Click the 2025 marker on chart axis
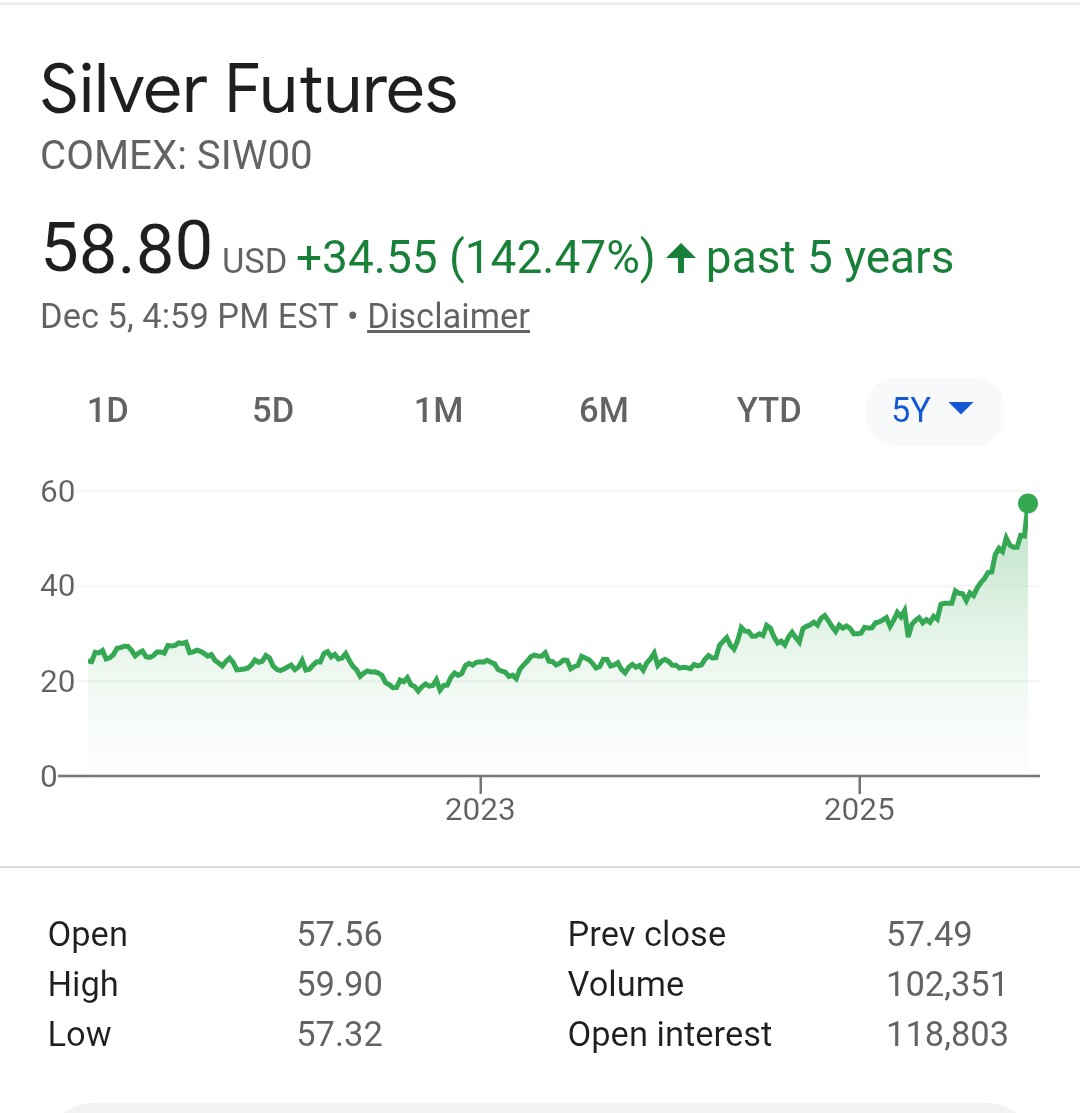 point(859,808)
